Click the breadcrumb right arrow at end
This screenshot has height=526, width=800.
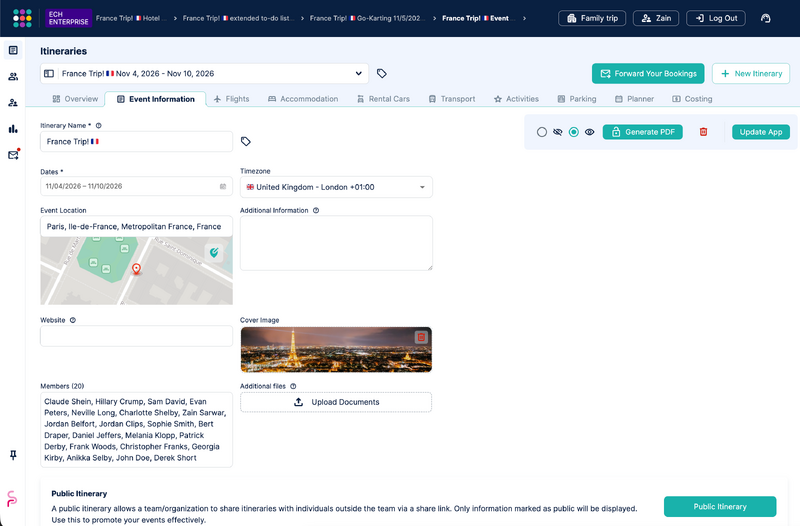tap(524, 18)
